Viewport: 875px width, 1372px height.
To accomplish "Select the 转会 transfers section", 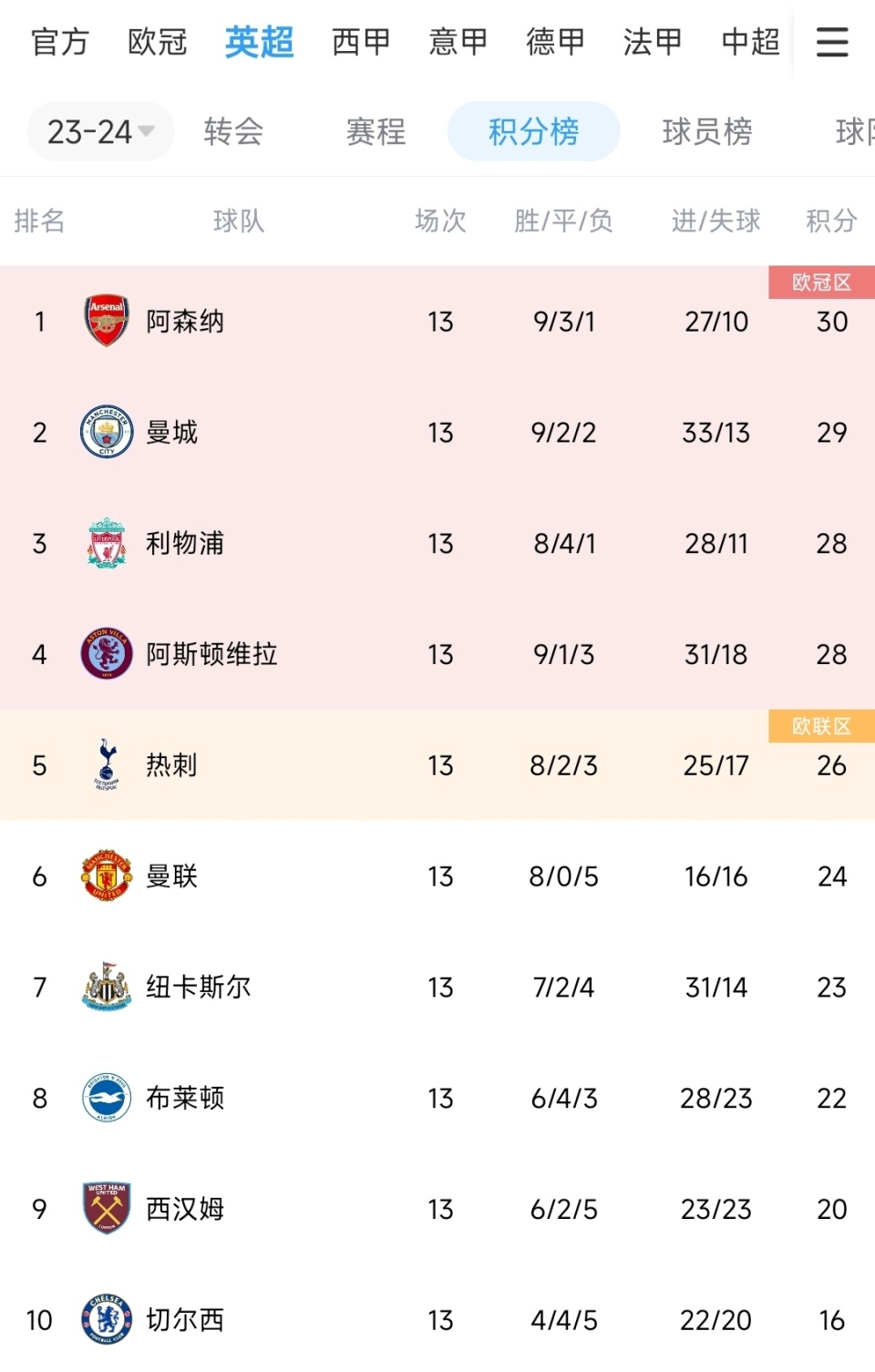I will [x=232, y=131].
